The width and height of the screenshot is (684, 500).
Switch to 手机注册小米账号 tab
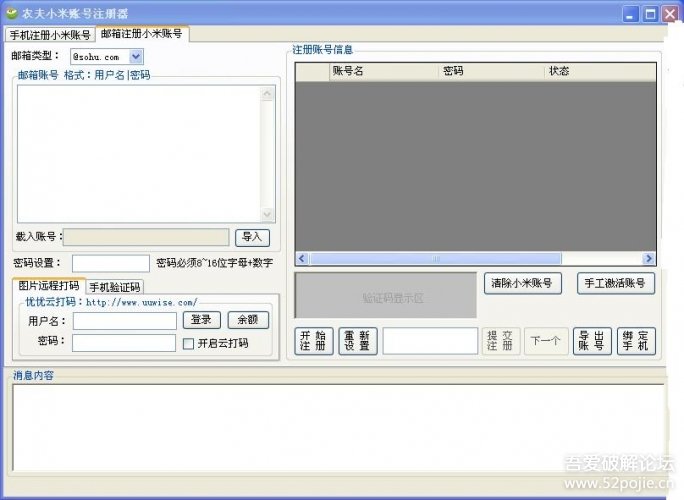pos(50,35)
